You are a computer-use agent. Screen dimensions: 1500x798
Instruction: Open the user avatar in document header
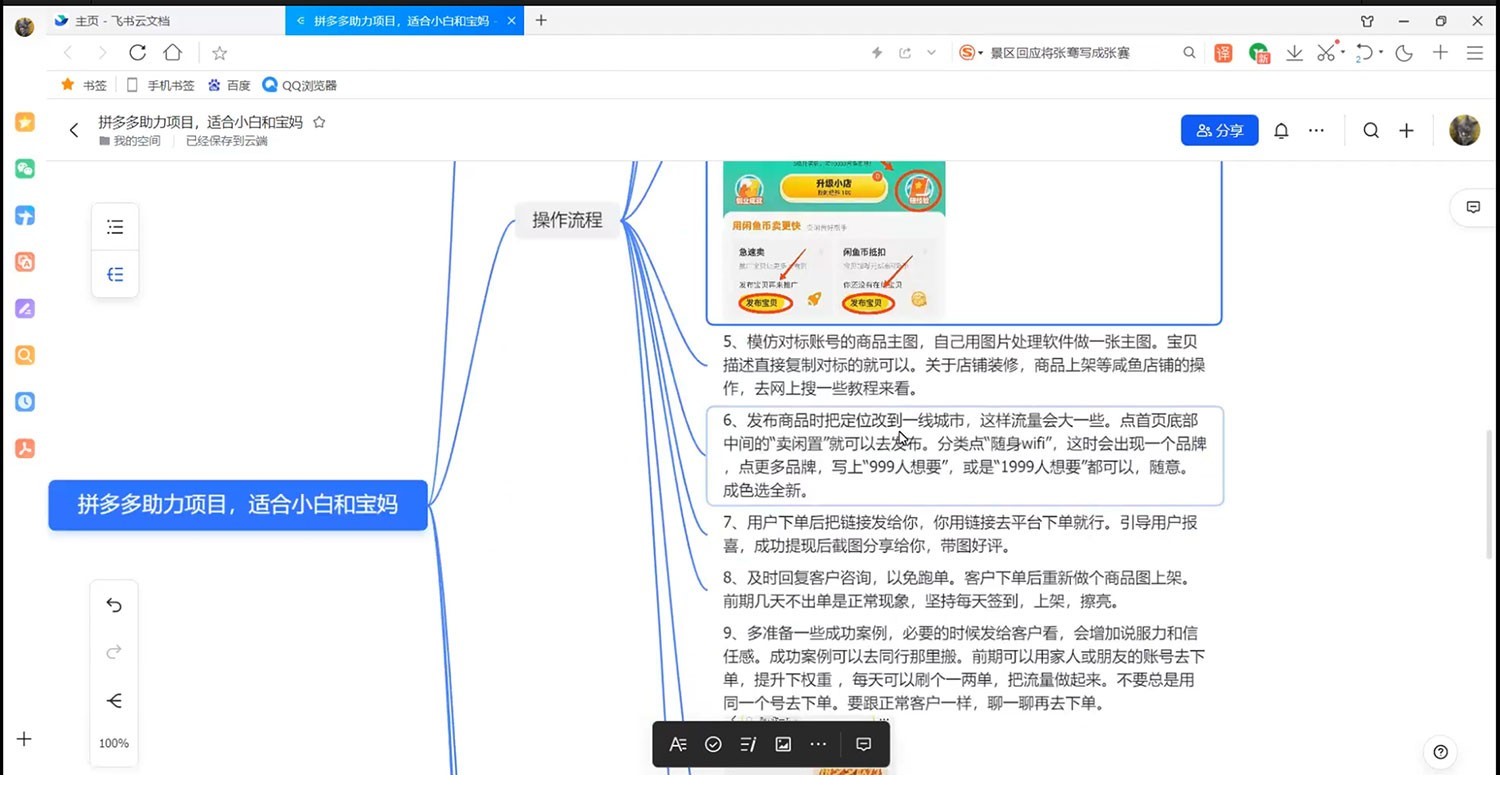tap(1465, 130)
